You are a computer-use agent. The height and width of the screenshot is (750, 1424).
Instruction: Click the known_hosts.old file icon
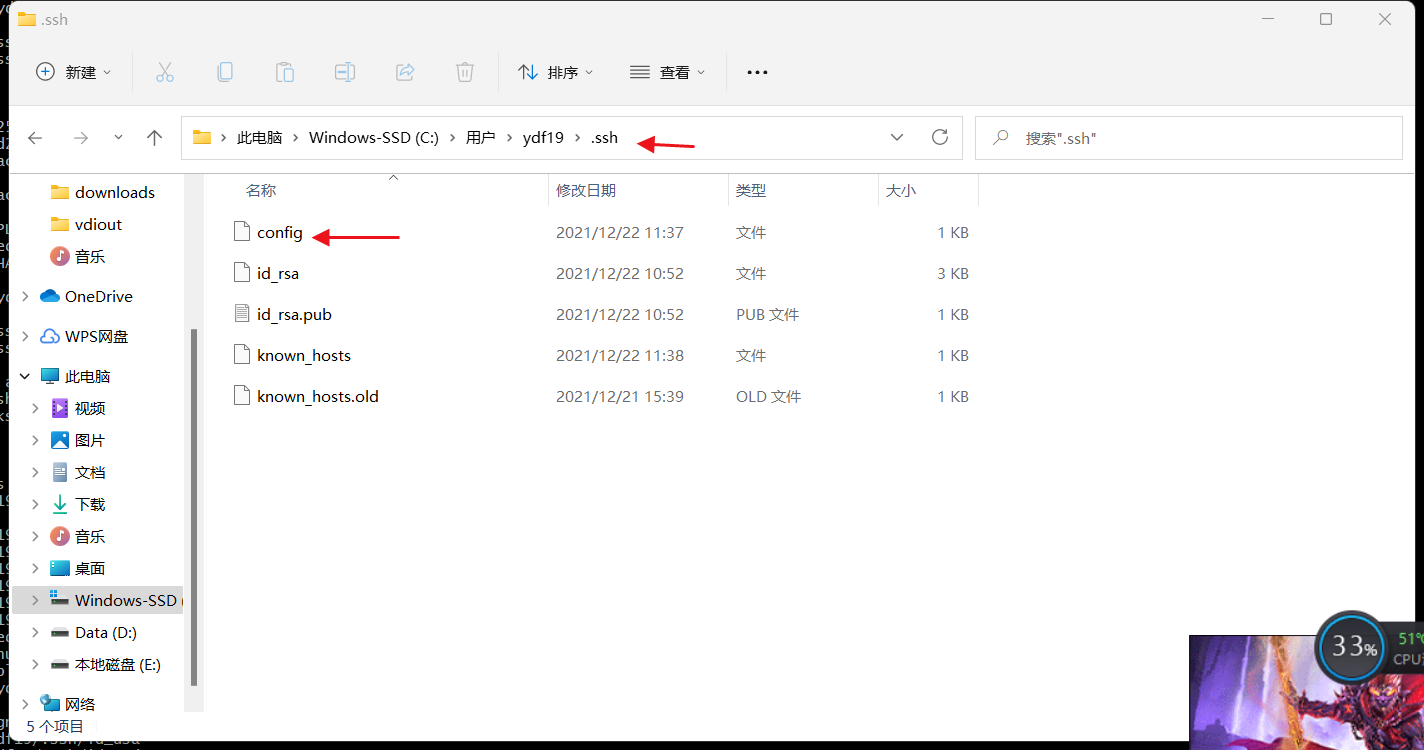[x=241, y=396]
